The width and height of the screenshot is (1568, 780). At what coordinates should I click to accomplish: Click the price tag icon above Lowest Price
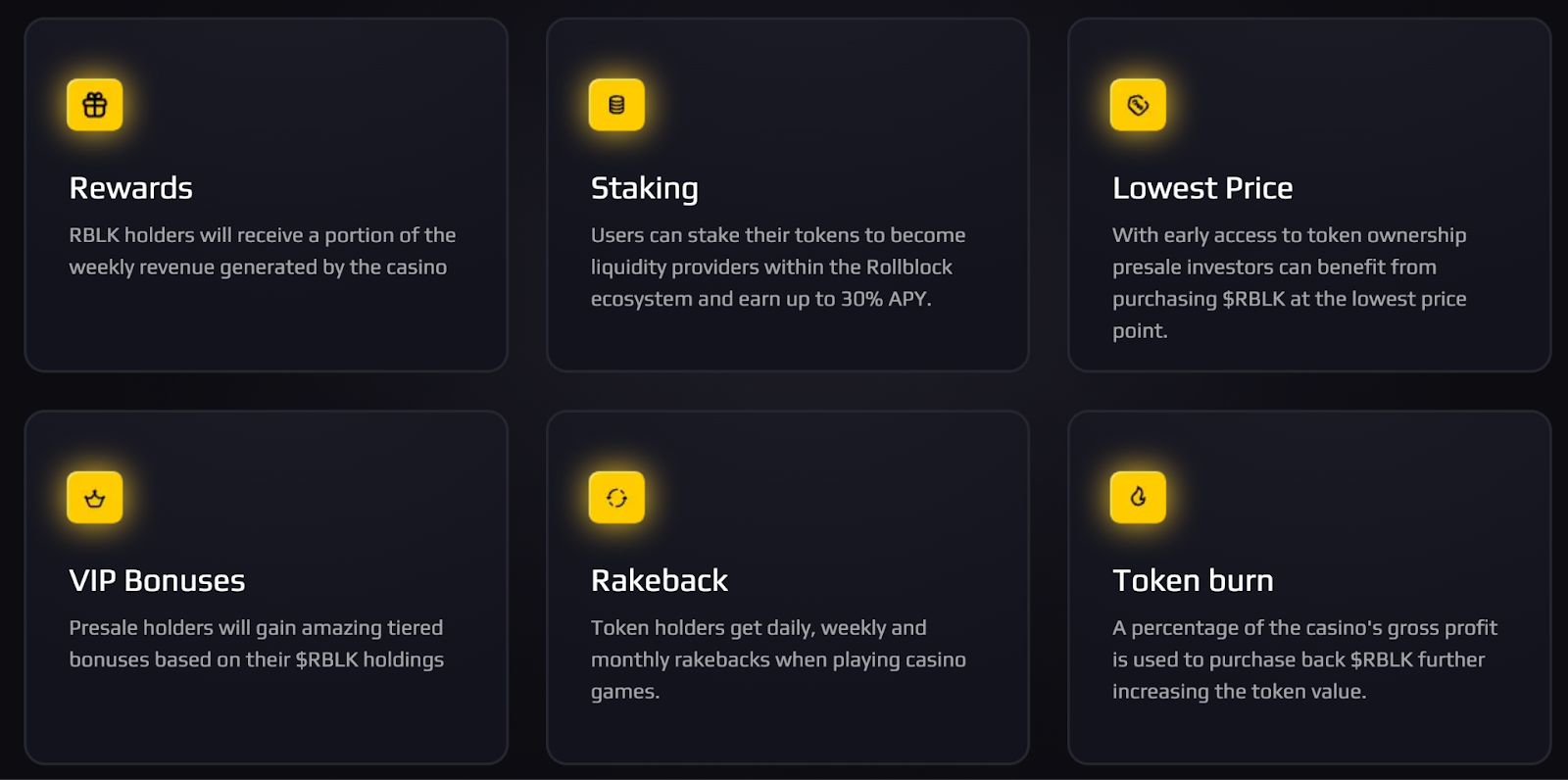click(x=1138, y=105)
